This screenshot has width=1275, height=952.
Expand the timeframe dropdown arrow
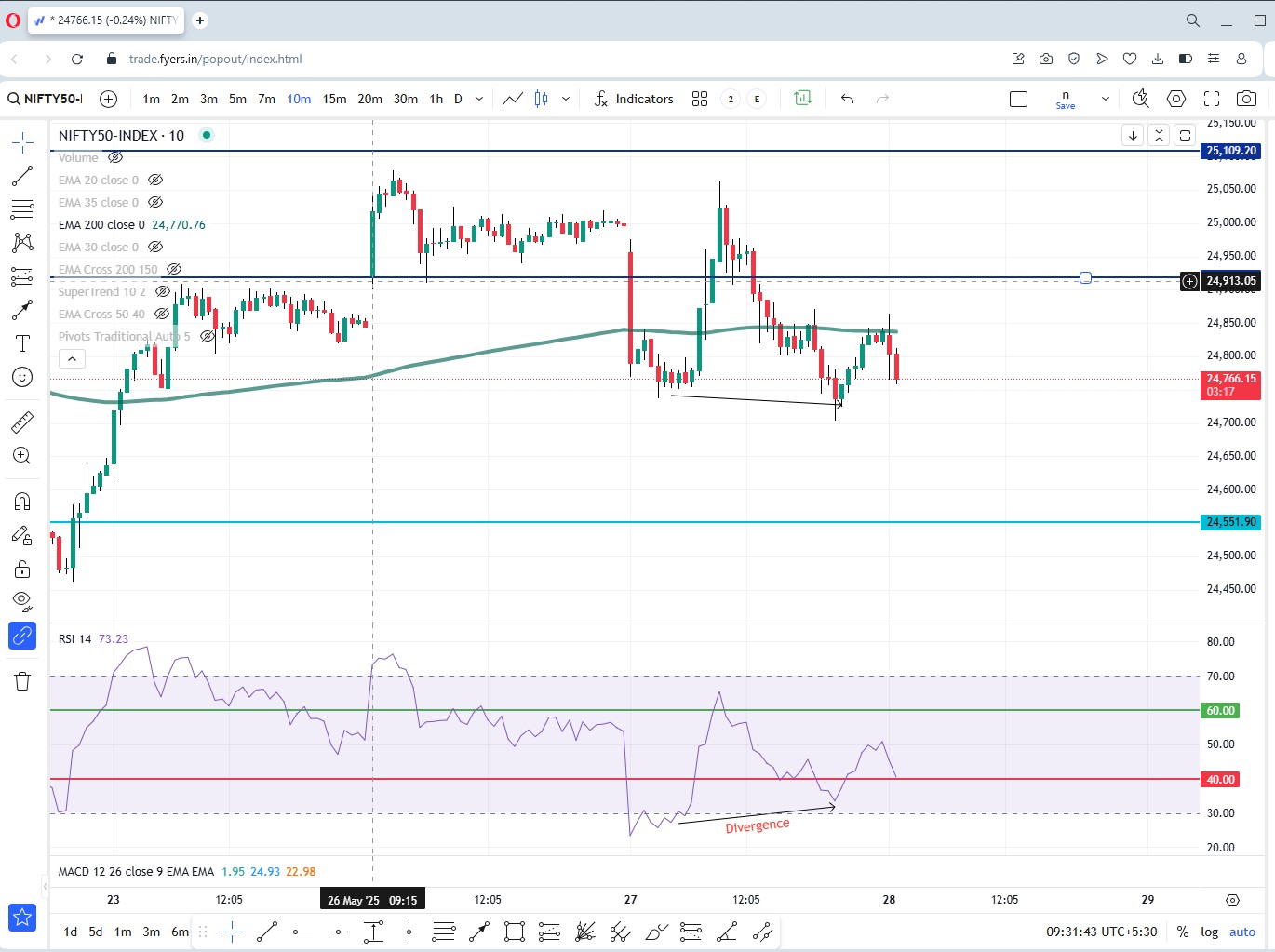tap(479, 99)
